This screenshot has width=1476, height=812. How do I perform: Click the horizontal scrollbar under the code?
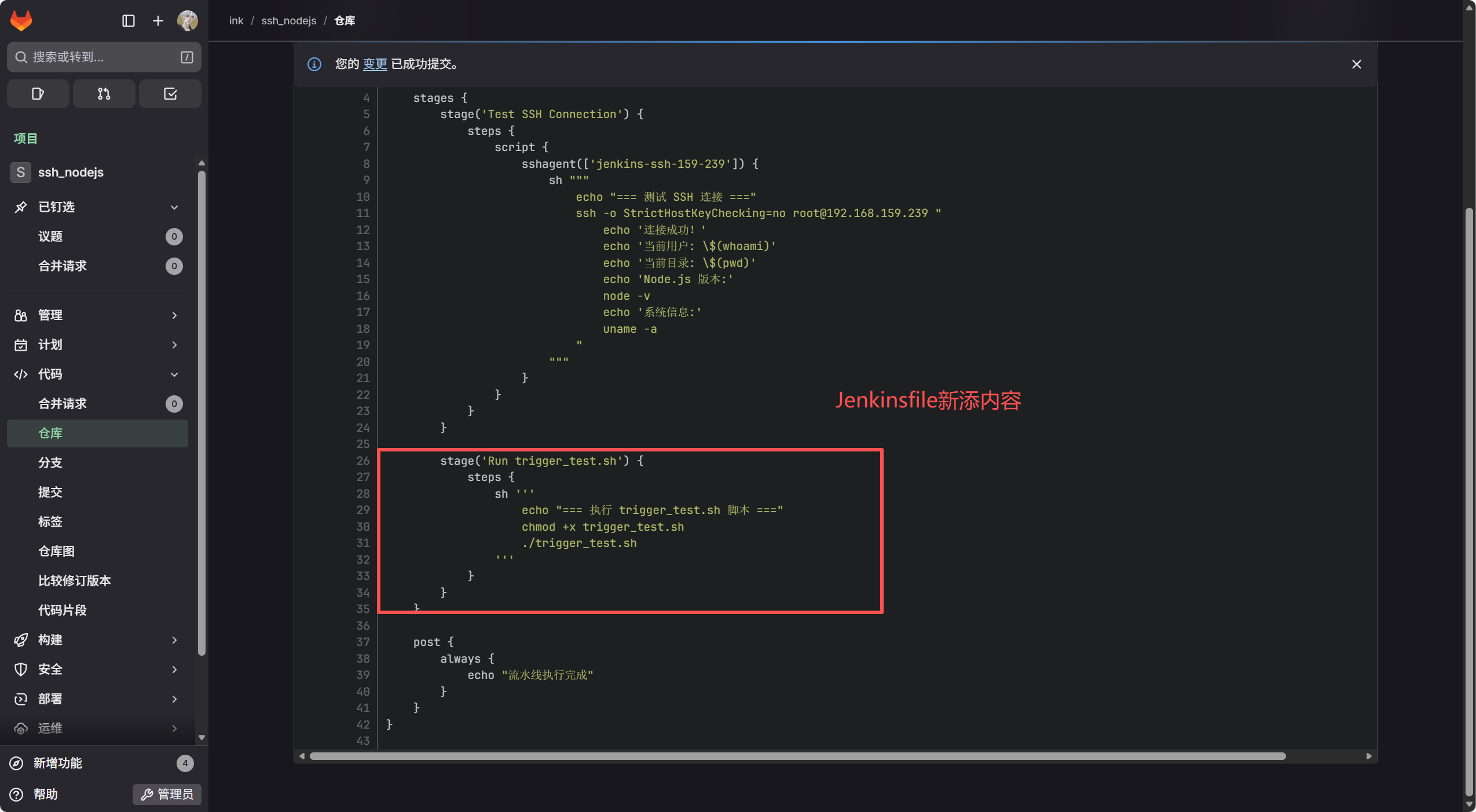click(x=797, y=756)
